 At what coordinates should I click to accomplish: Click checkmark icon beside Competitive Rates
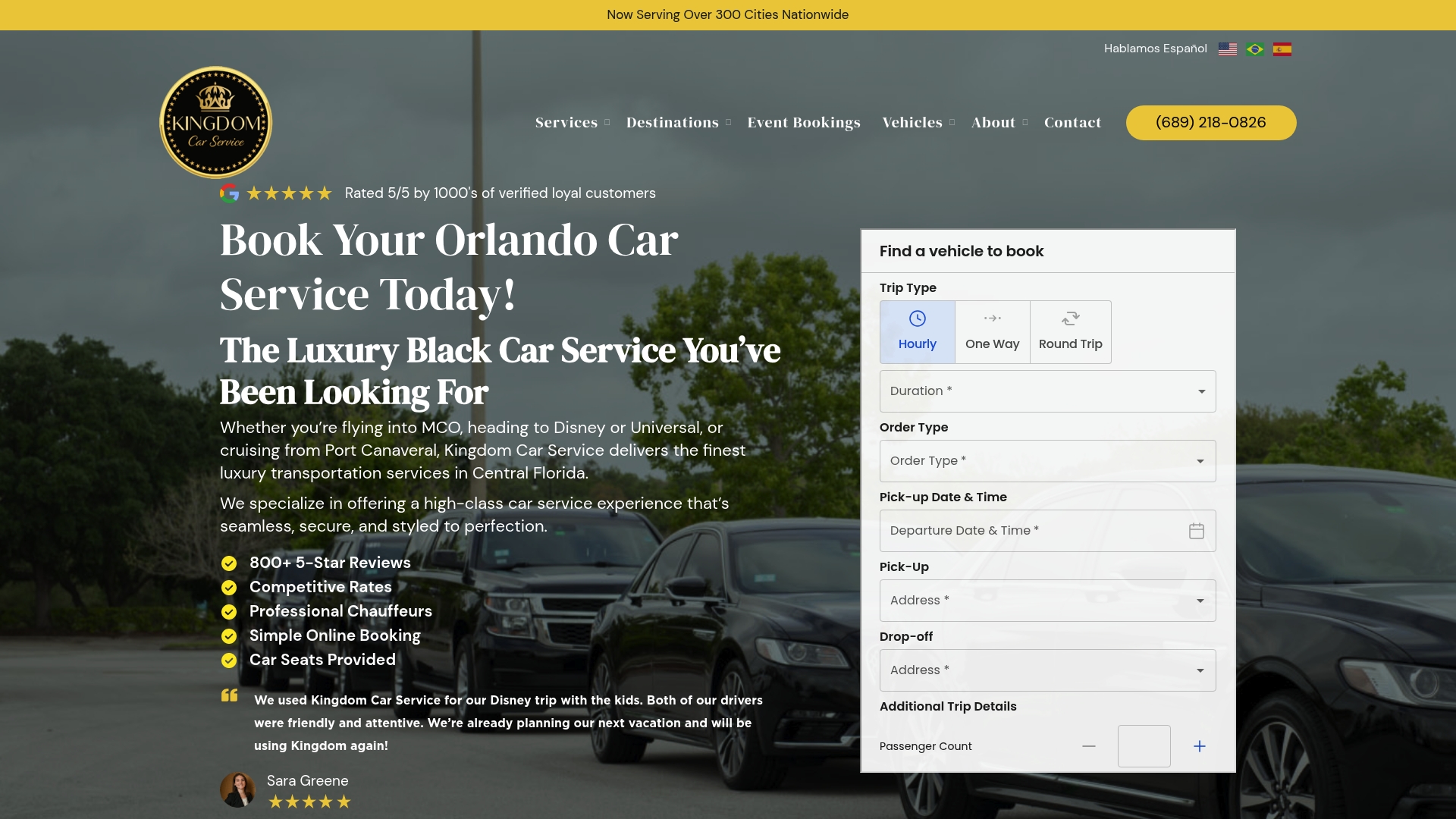pos(229,588)
